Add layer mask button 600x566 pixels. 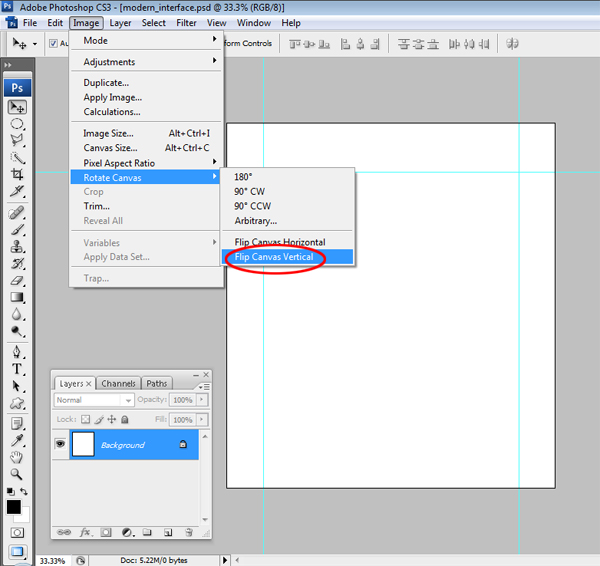pos(106,532)
